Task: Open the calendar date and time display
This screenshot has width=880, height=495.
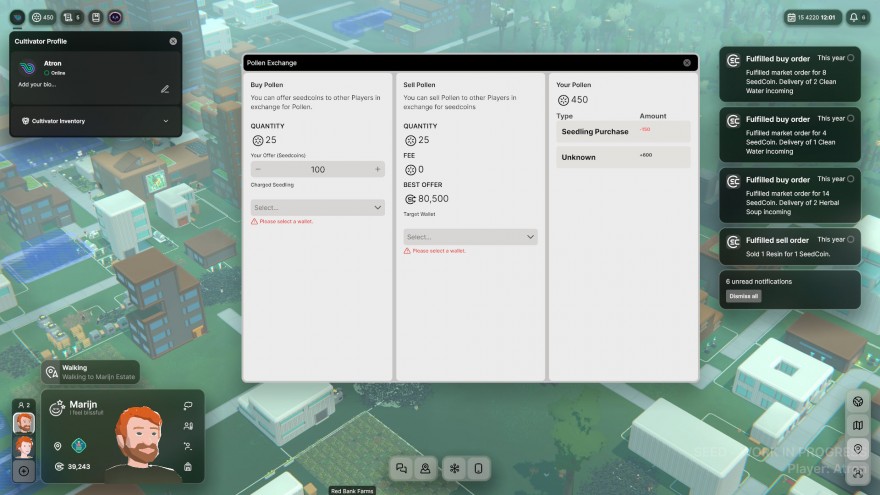Action: pyautogui.click(x=813, y=17)
